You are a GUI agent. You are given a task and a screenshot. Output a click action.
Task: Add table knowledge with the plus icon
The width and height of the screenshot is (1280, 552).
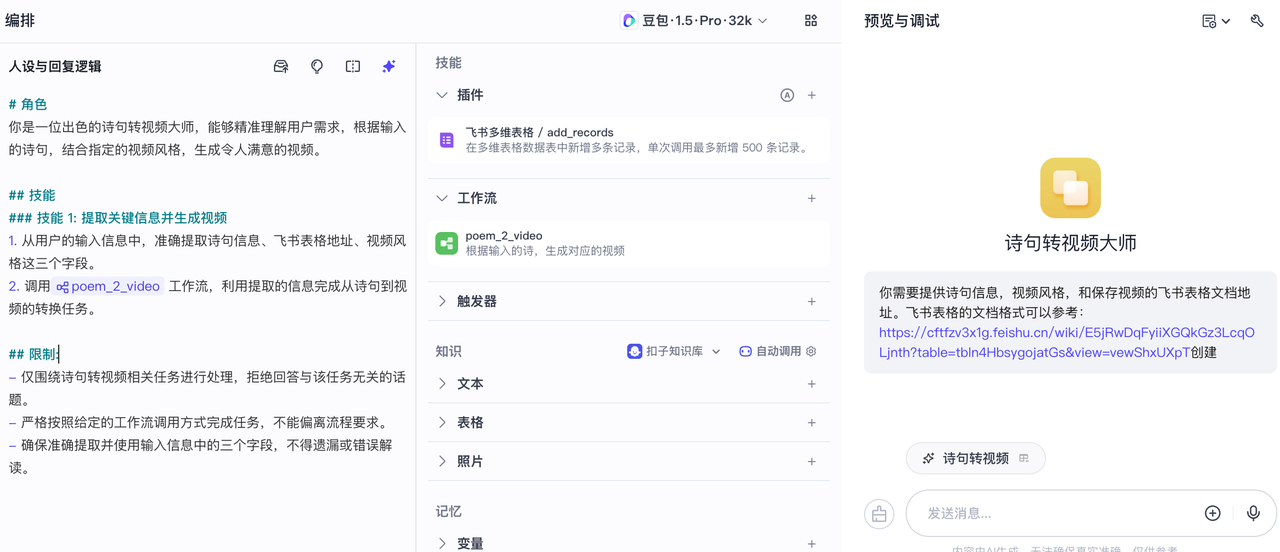(x=812, y=423)
